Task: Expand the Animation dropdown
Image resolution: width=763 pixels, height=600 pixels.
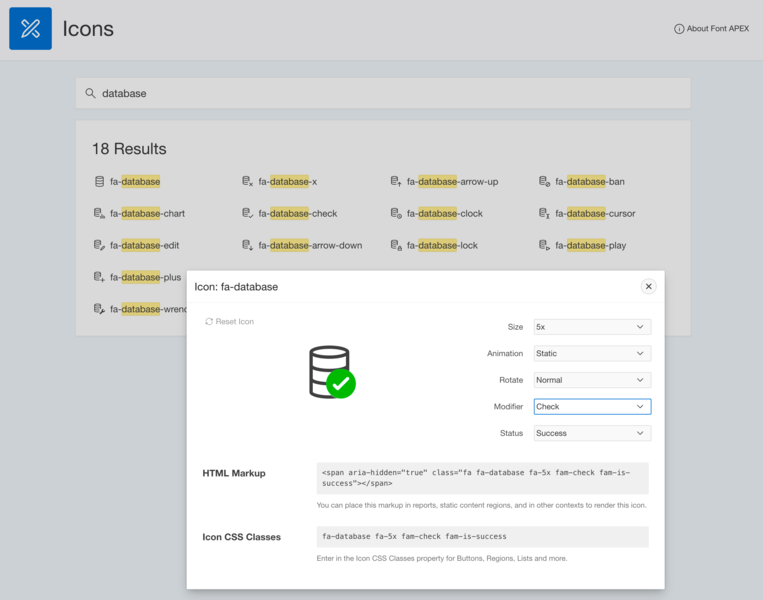Action: (x=592, y=354)
